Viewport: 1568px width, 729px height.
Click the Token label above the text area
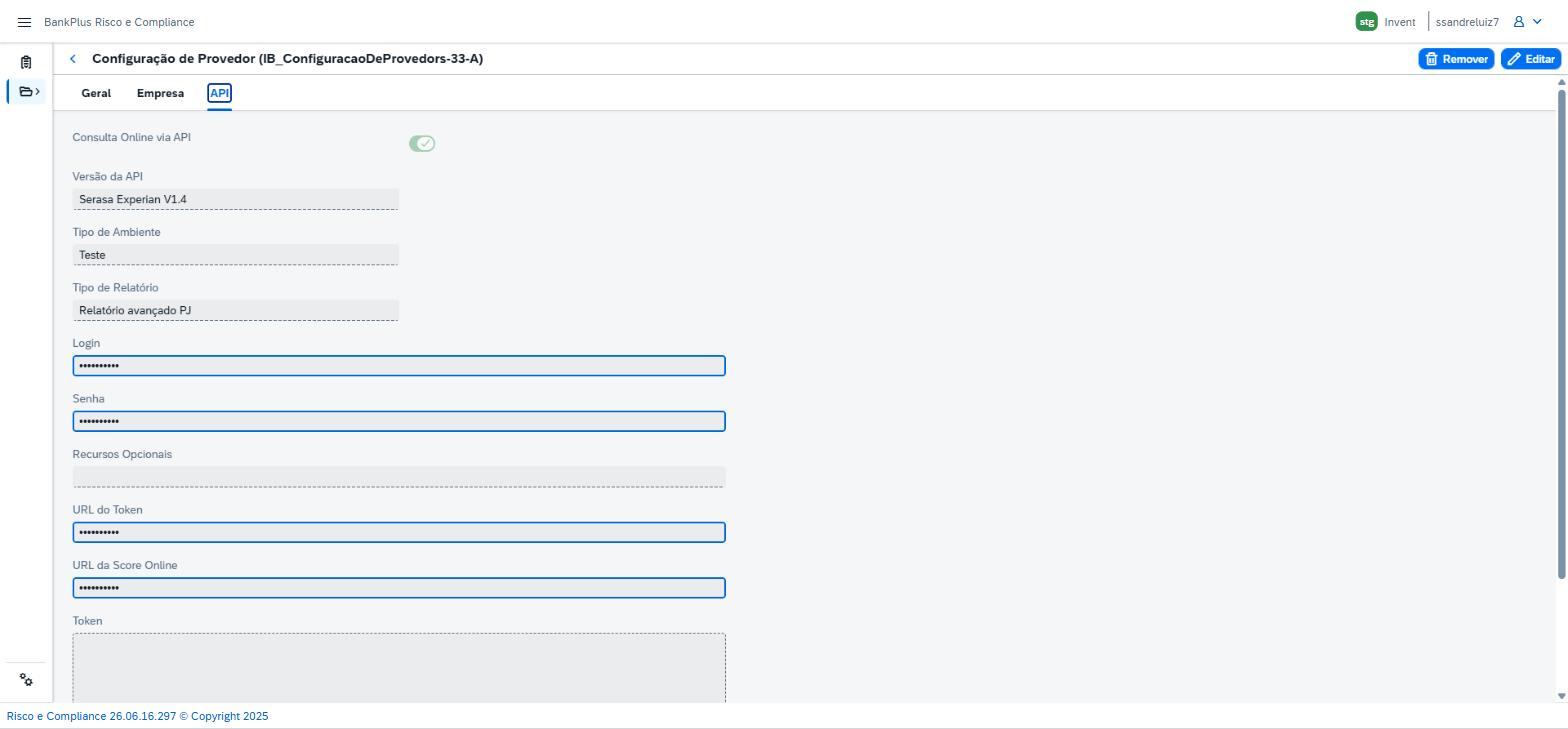[87, 621]
